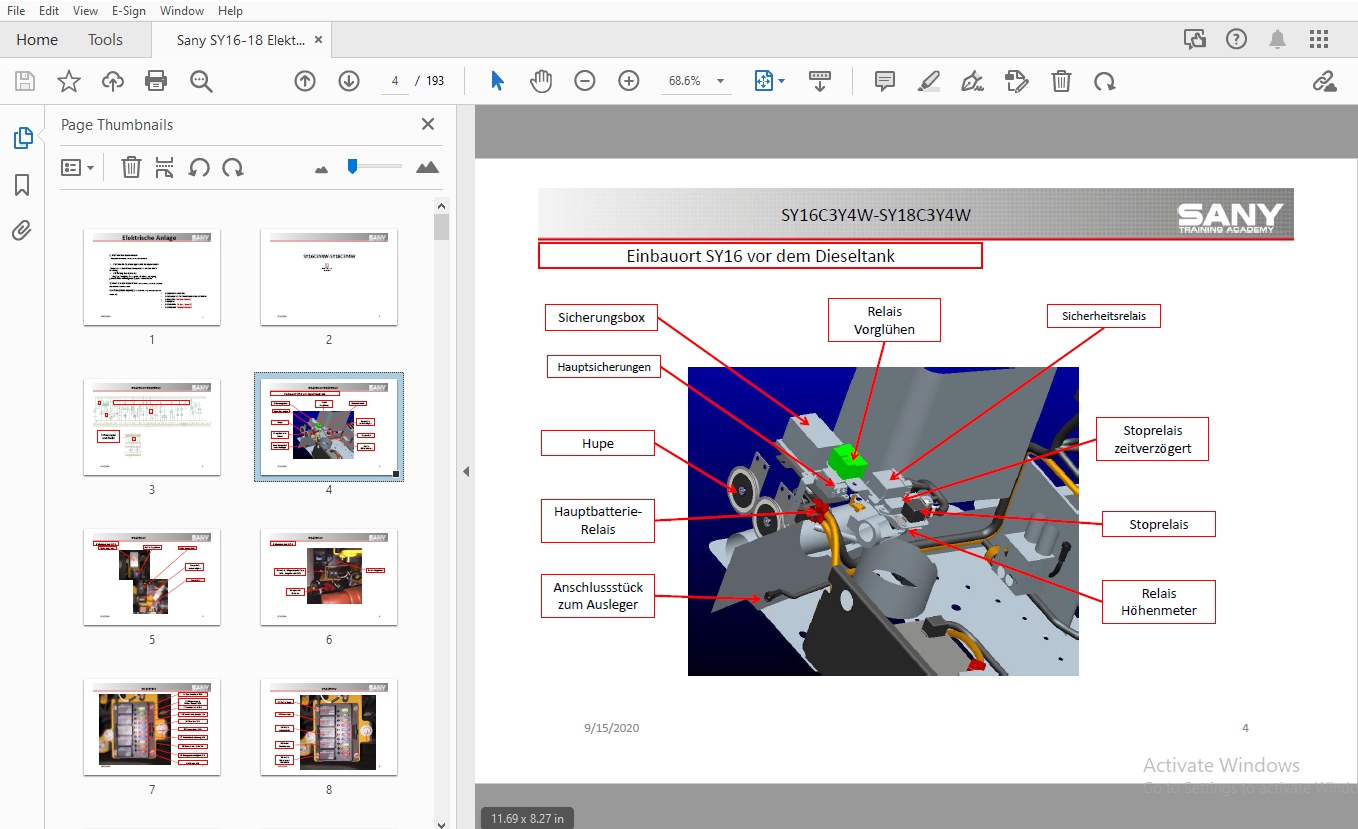Close the Page Thumbnails panel
The height and width of the screenshot is (829, 1358).
tap(428, 124)
